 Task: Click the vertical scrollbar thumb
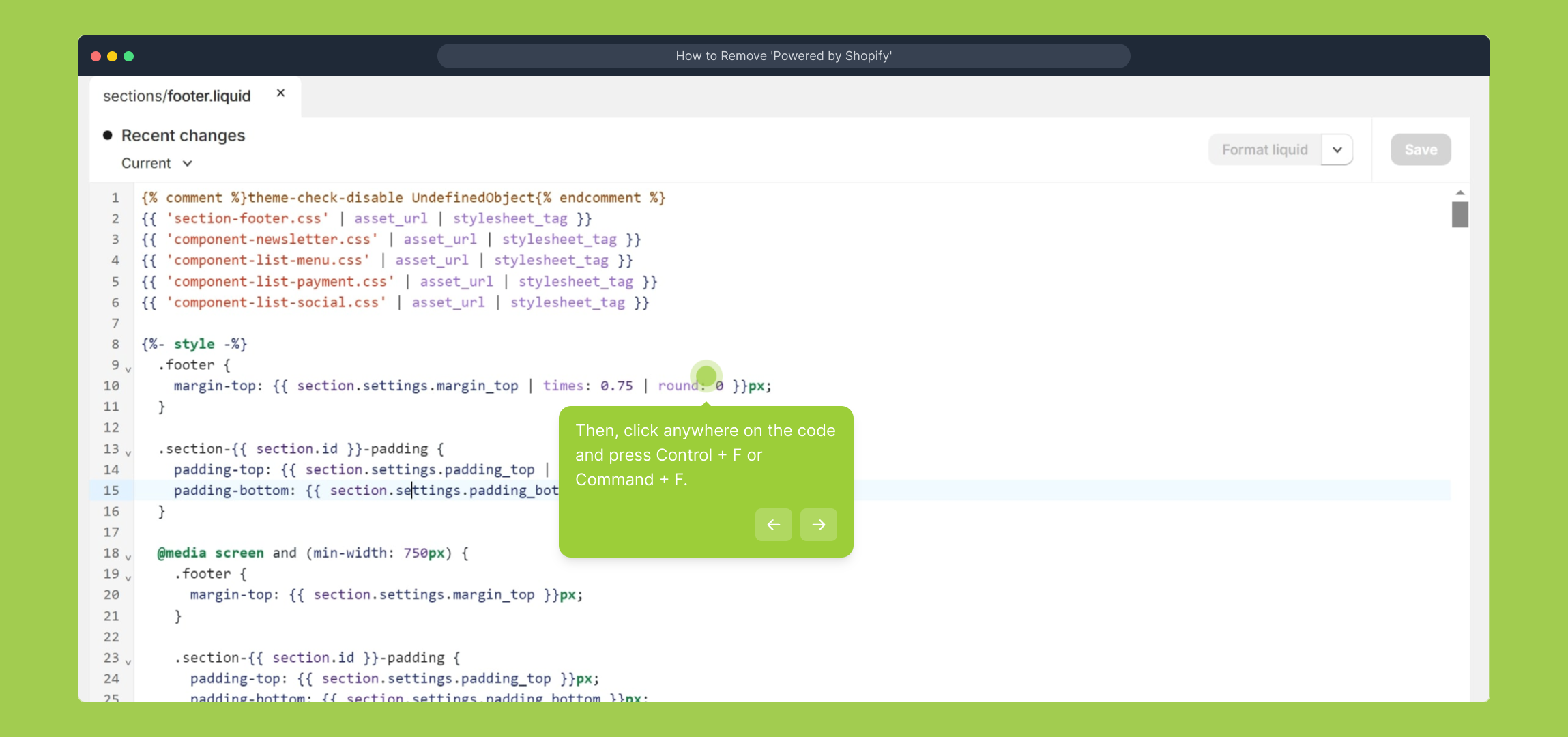(x=1460, y=215)
